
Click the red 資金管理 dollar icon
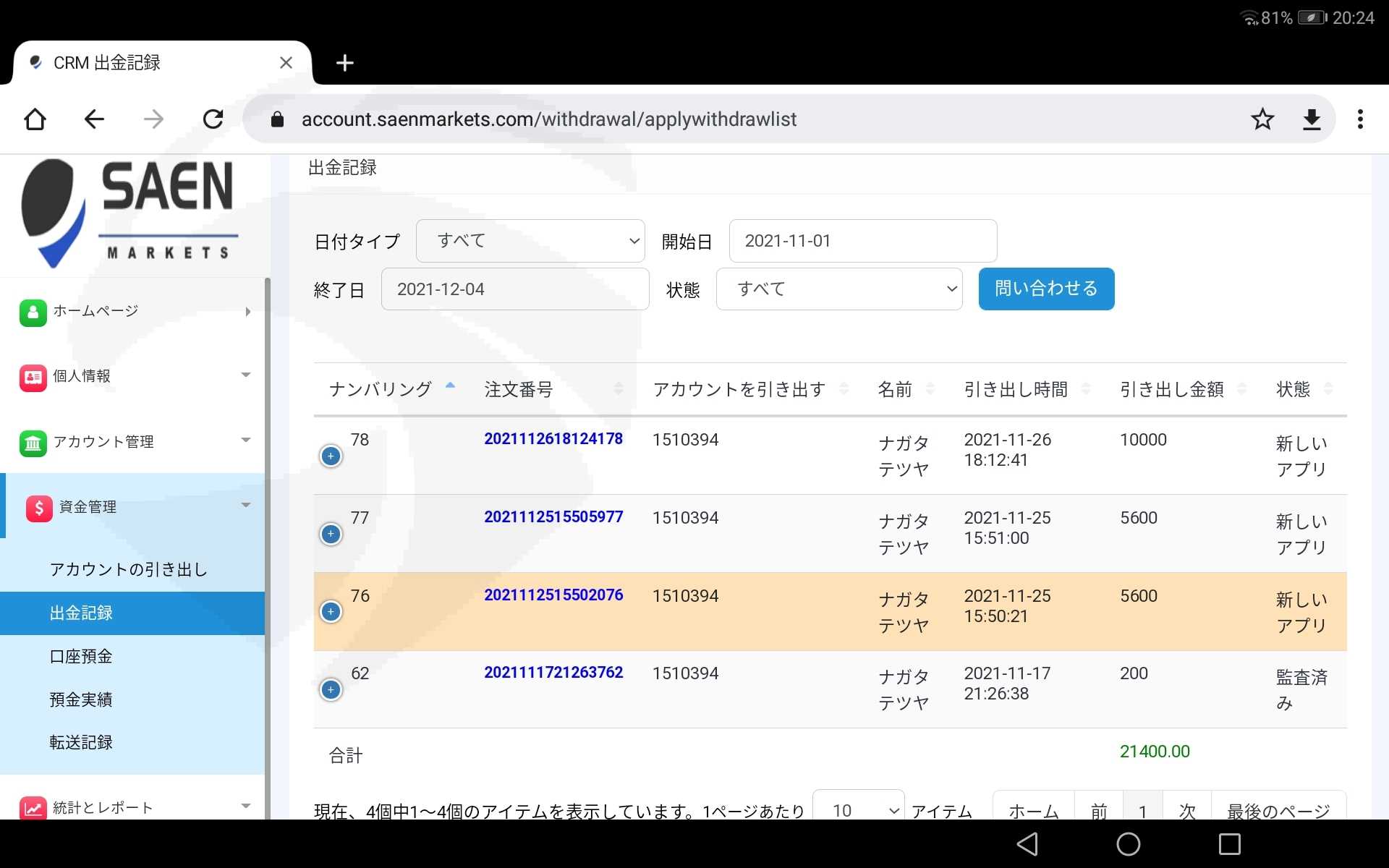click(39, 508)
